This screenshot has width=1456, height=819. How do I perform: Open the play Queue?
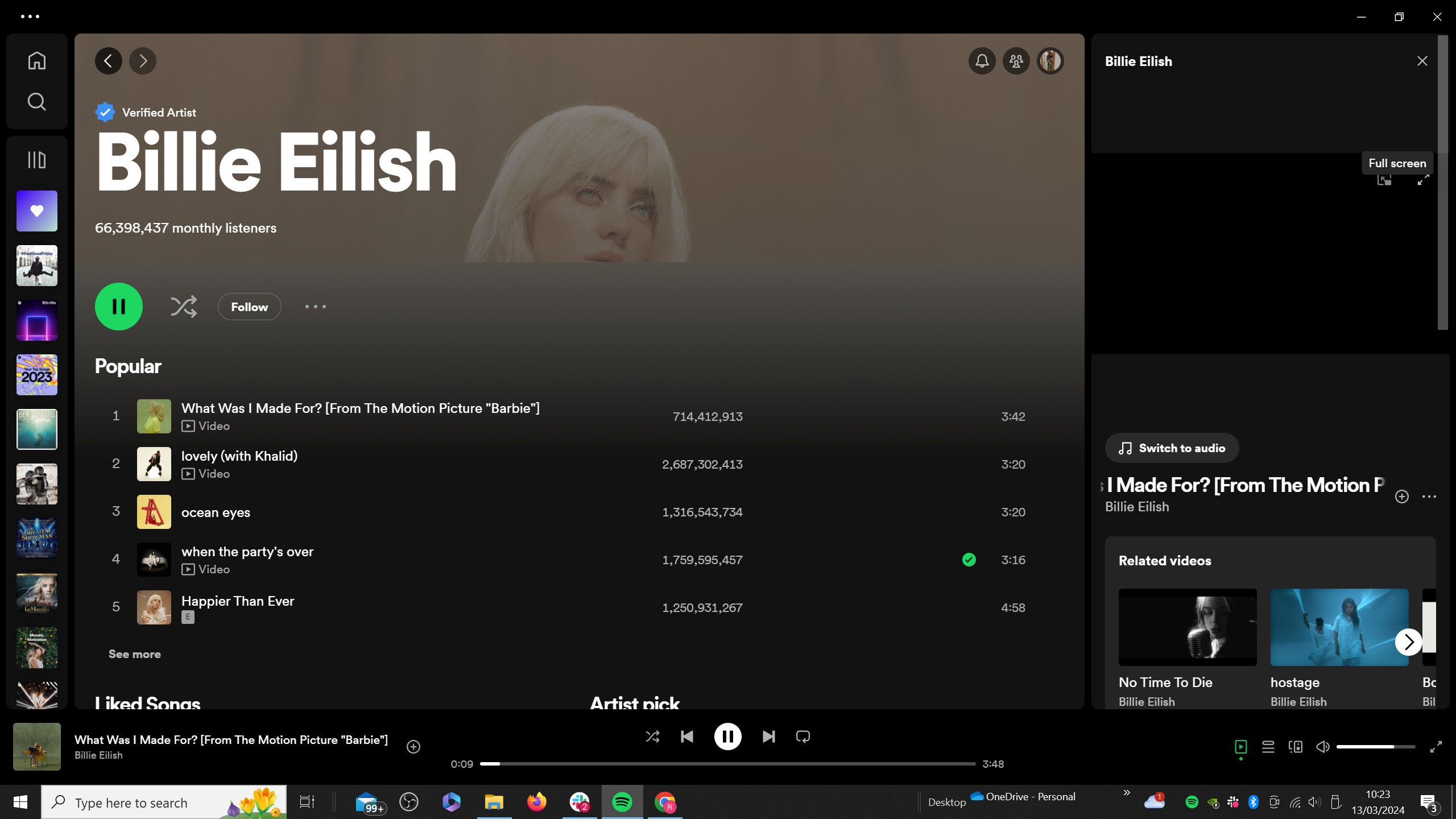[1268, 747]
